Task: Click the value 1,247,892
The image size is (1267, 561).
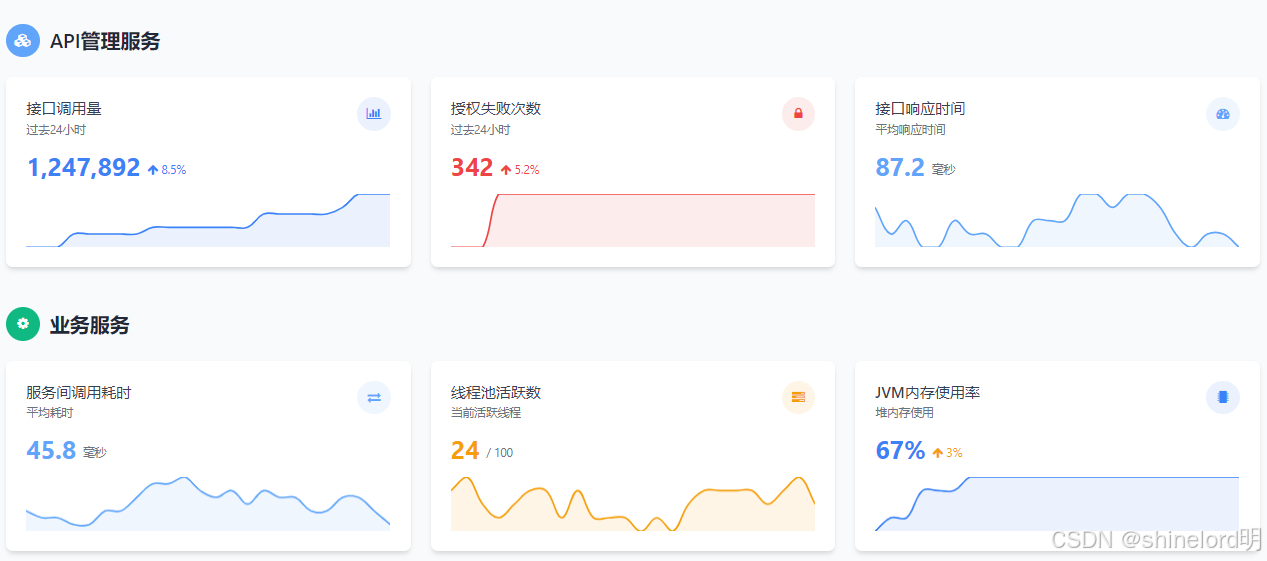Action: point(83,167)
